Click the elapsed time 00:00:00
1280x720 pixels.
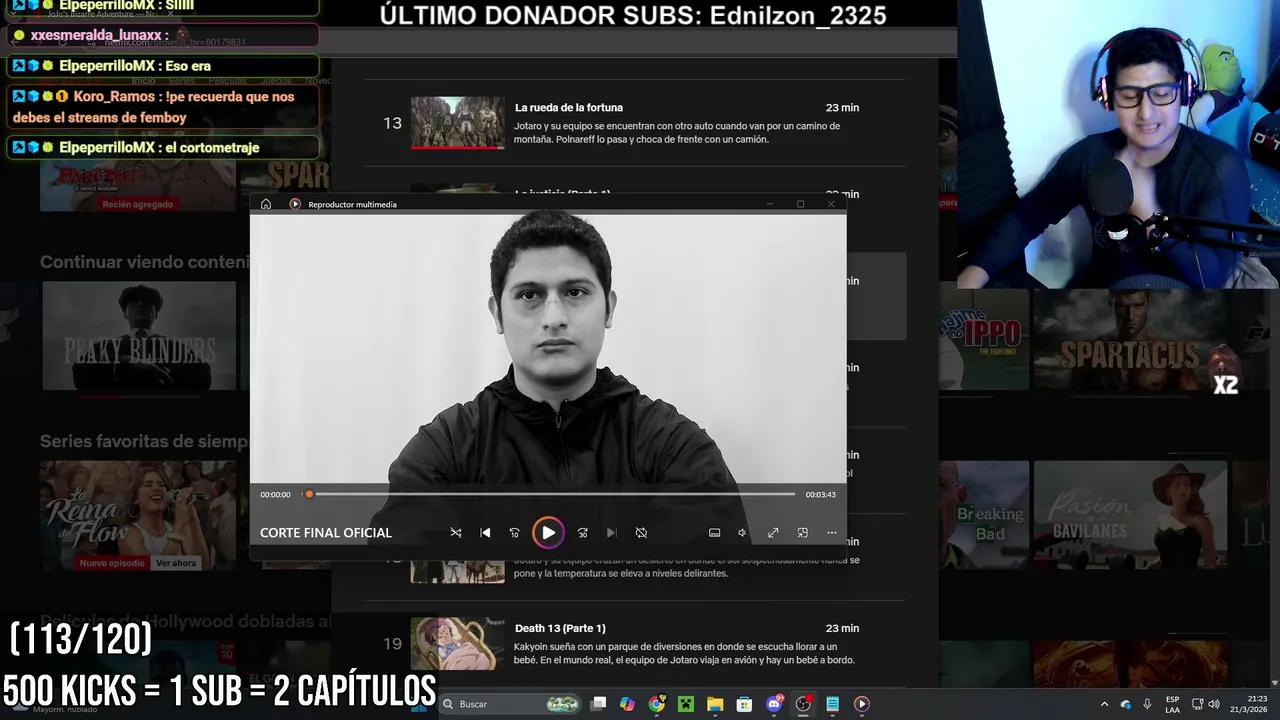point(275,494)
